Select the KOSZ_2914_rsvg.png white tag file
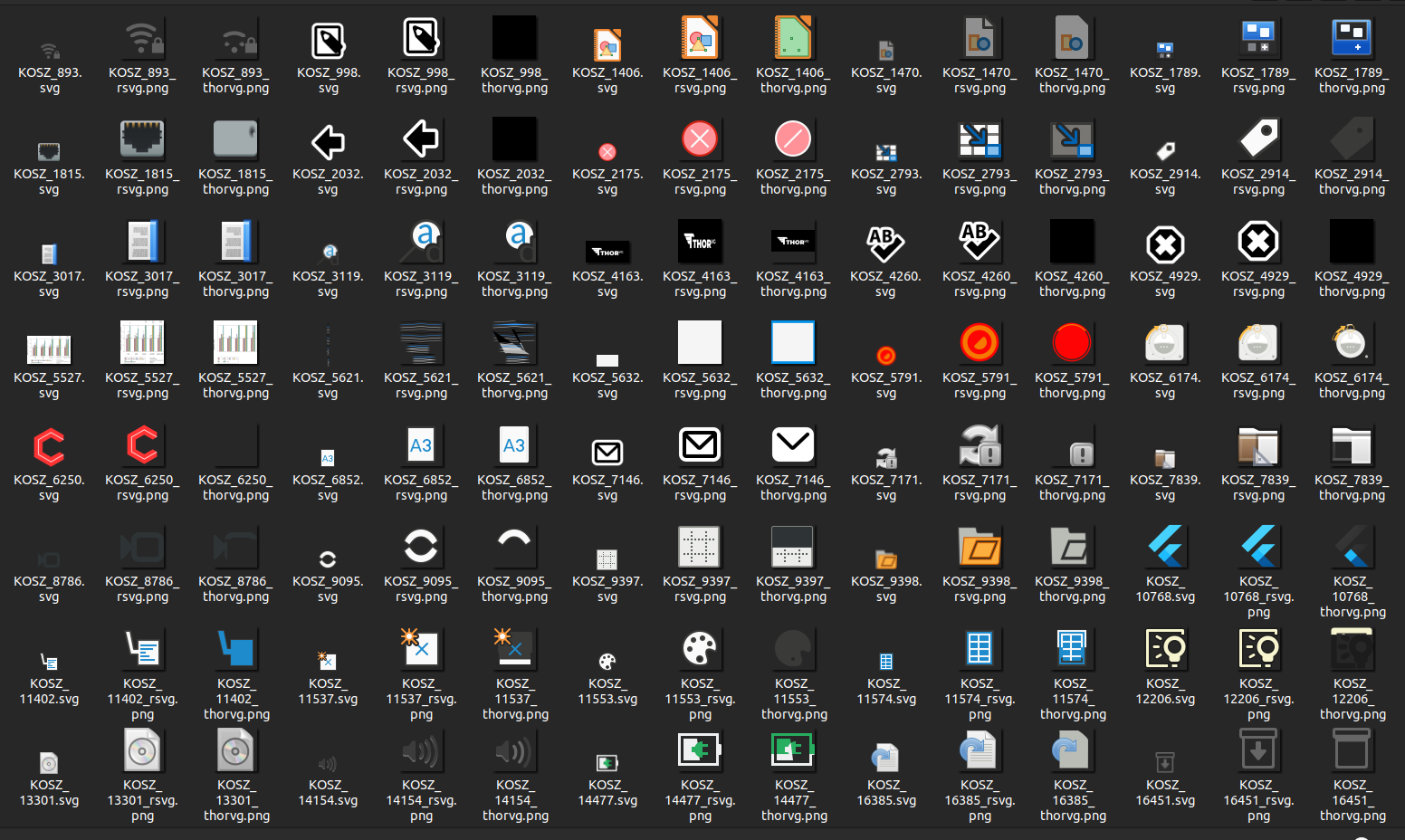Viewport: 1405px width, 840px height. [1258, 139]
